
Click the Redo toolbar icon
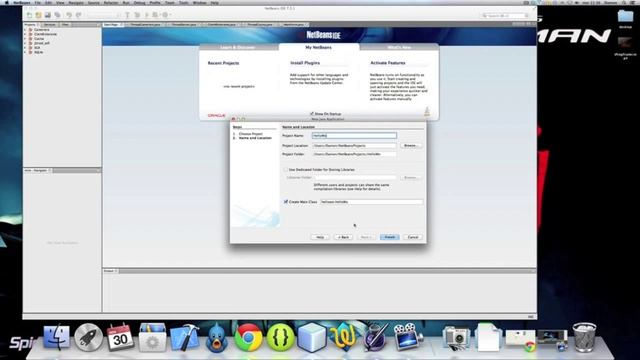point(78,15)
